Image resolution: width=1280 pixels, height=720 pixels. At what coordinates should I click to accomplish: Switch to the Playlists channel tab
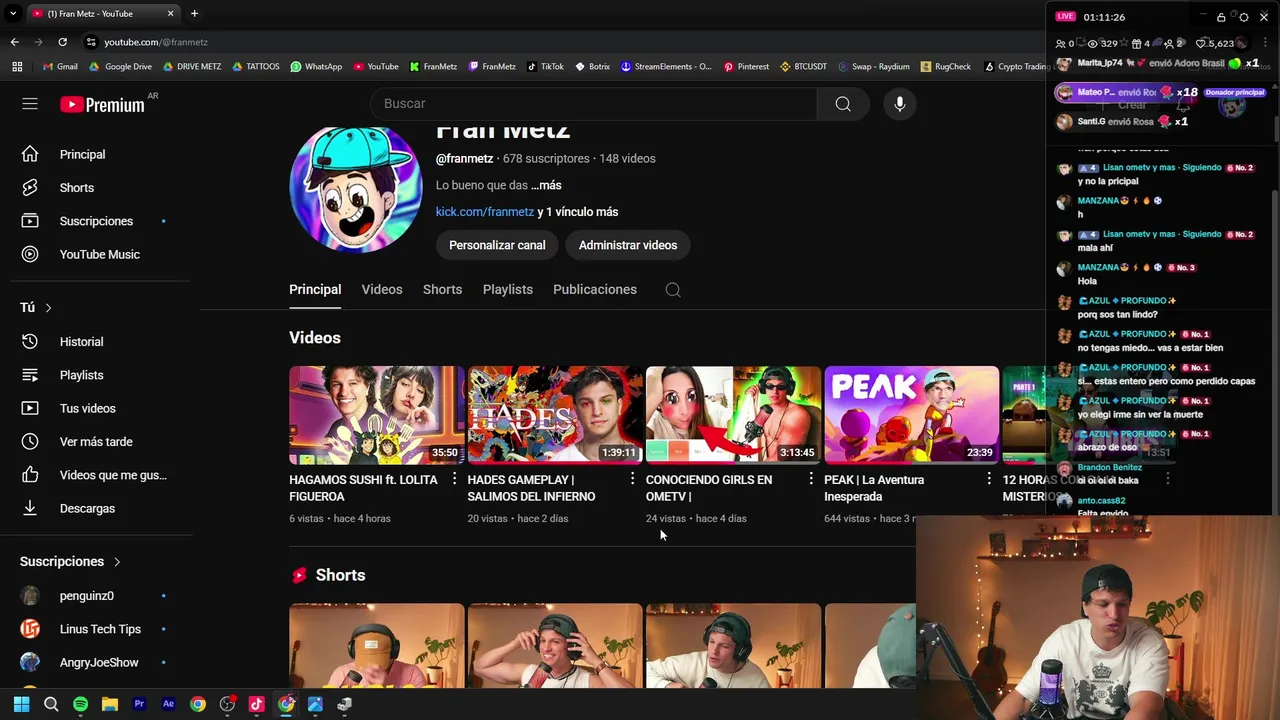(x=508, y=290)
